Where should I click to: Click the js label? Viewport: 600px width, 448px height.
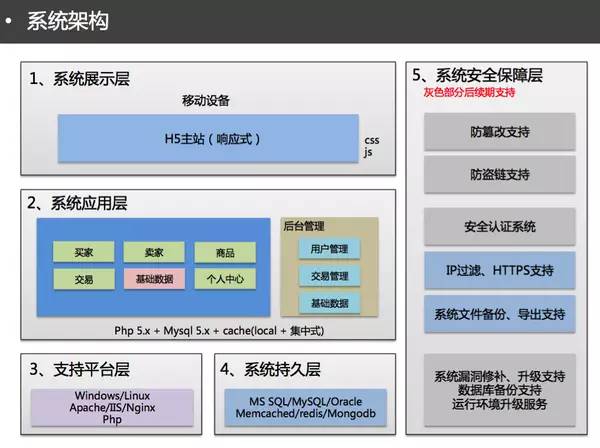[368, 152]
